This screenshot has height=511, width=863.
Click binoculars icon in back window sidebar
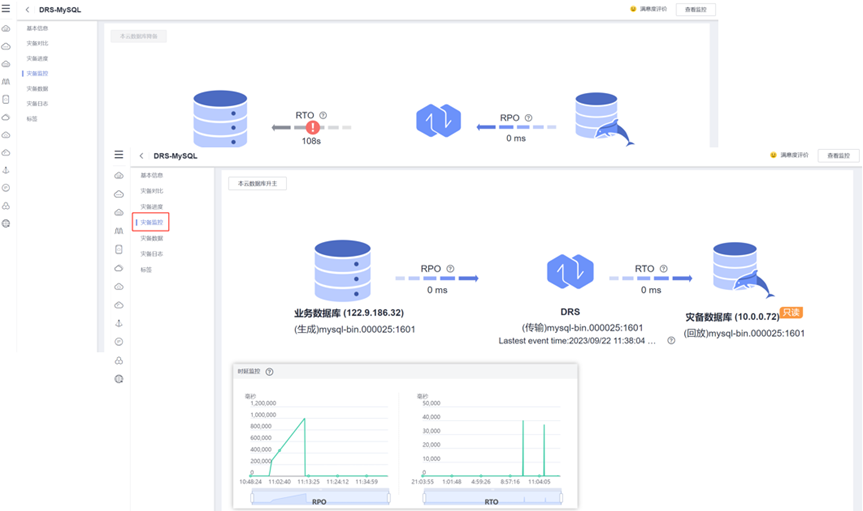coord(6,81)
